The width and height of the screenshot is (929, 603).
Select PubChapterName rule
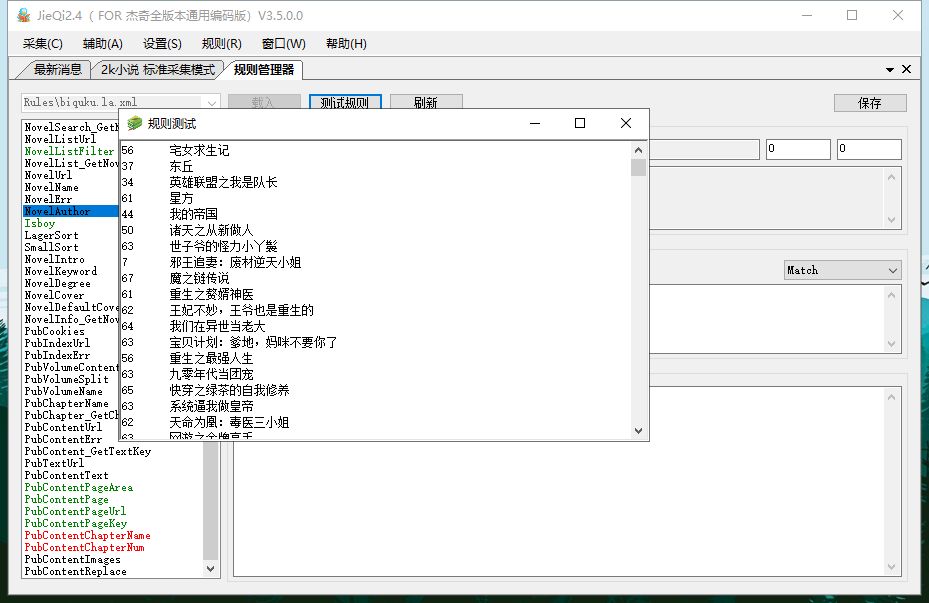click(66, 403)
